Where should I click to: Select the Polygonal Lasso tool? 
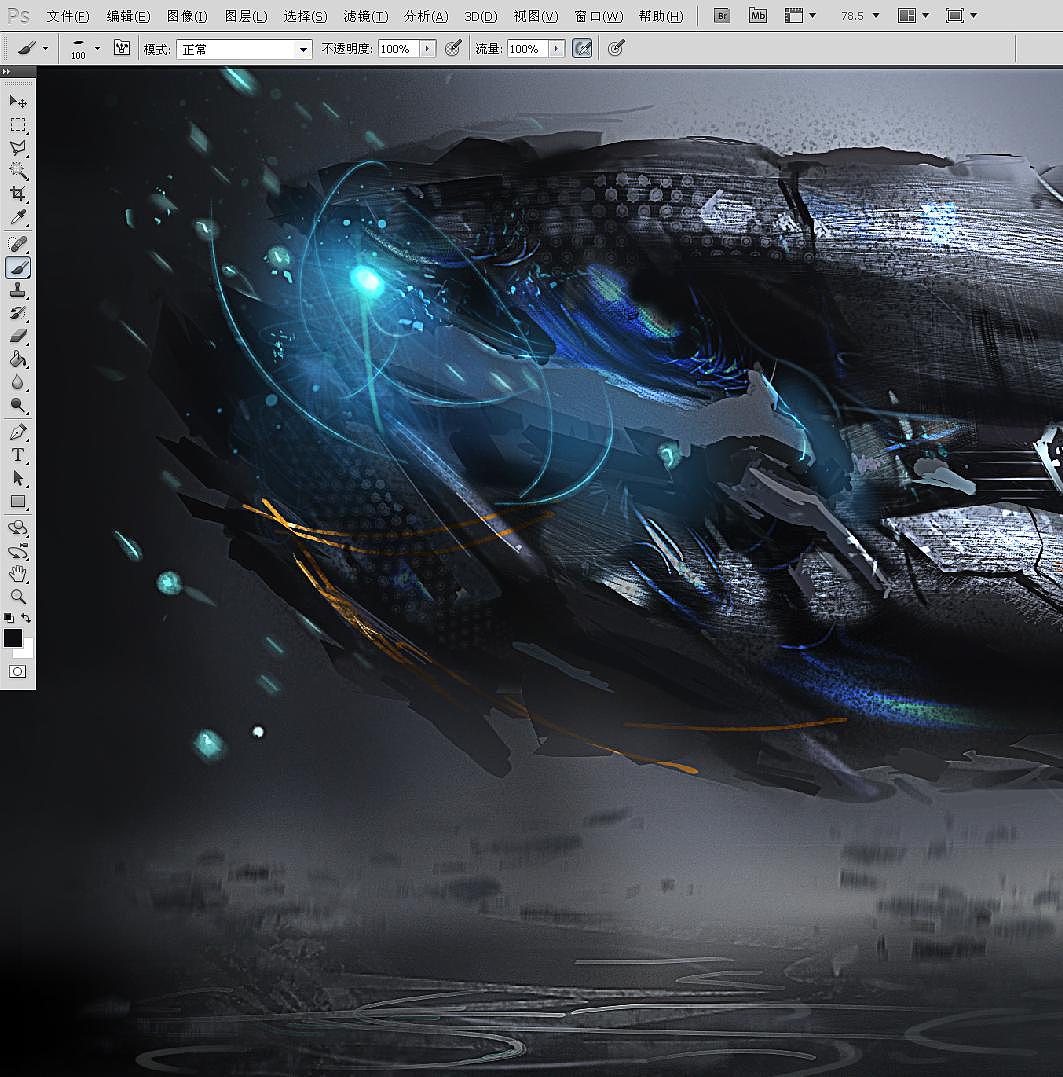point(18,148)
